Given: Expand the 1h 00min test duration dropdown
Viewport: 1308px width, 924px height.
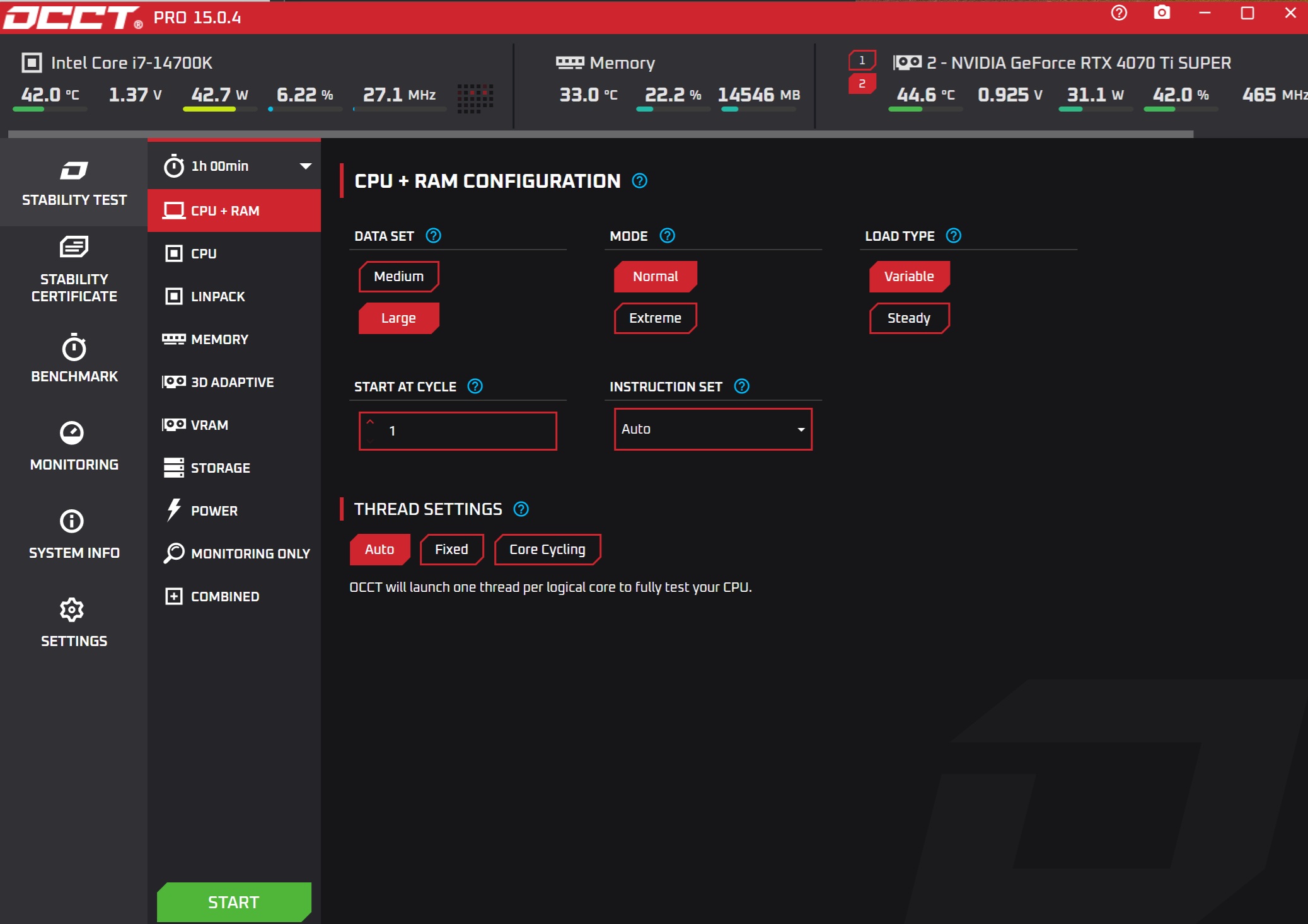Looking at the screenshot, I should click(234, 166).
